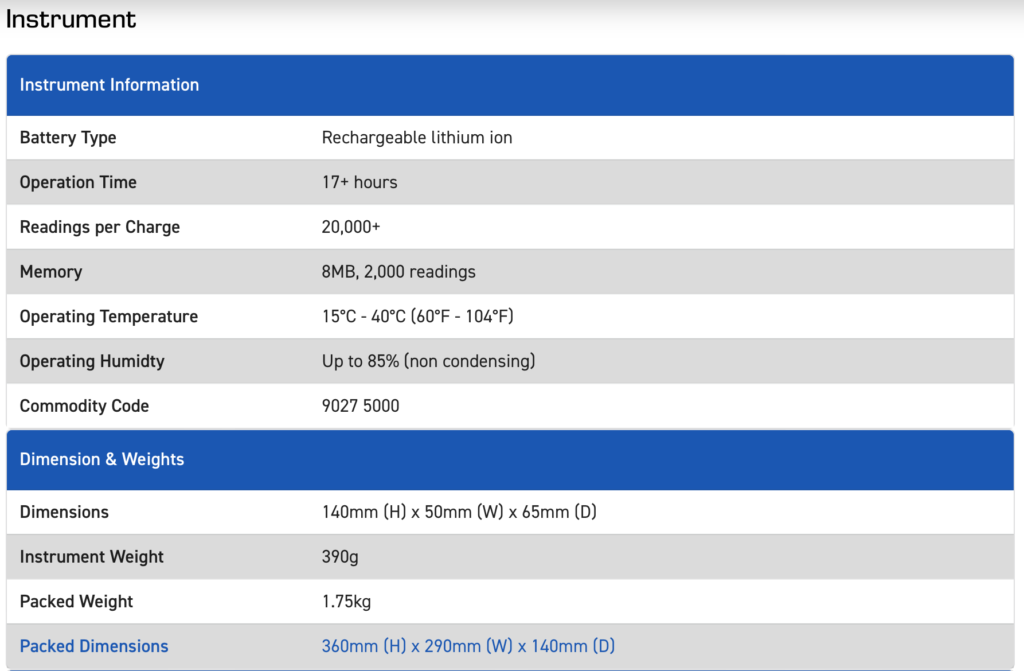The height and width of the screenshot is (671, 1024).
Task: Select the 20,000+ readings value
Action: click(x=350, y=227)
